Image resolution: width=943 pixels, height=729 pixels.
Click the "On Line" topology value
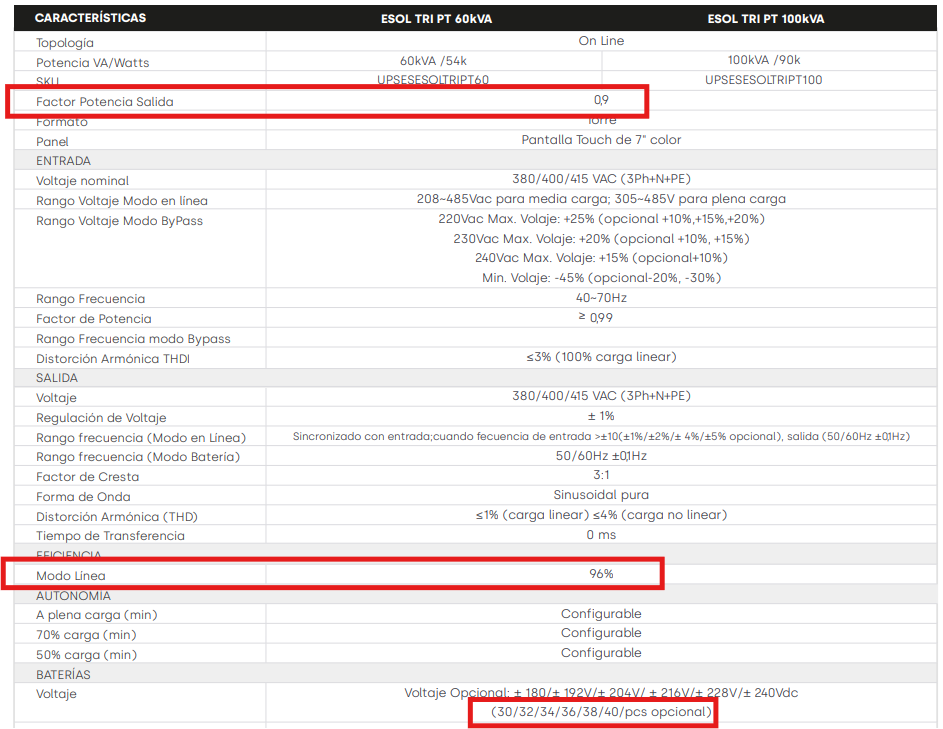pos(601,41)
